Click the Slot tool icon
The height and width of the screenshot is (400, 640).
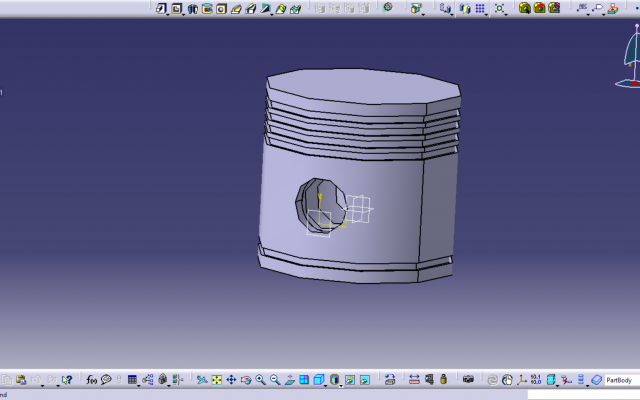[x=251, y=9]
